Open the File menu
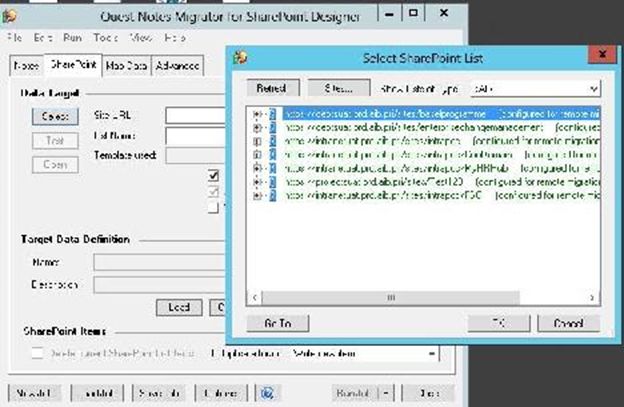 pyautogui.click(x=15, y=38)
